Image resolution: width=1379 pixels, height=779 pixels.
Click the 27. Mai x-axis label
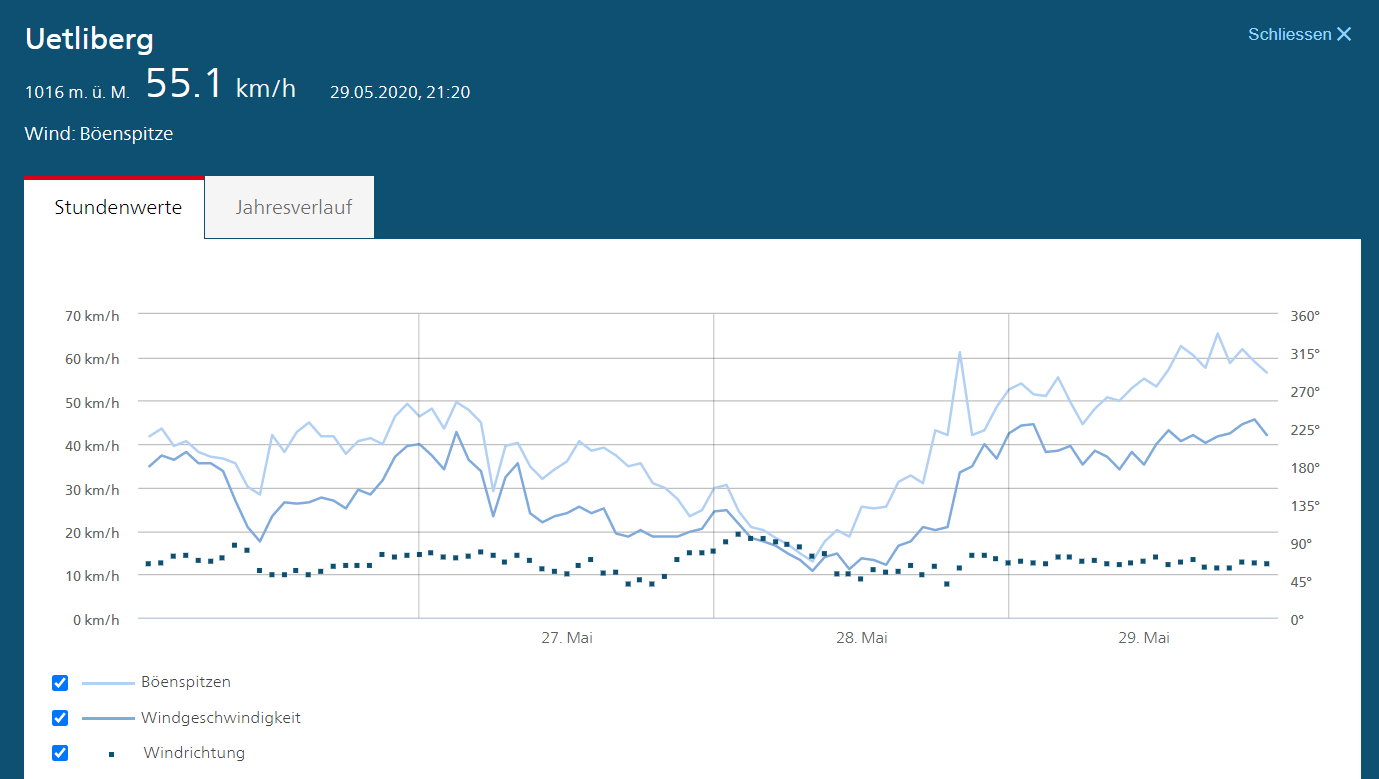(x=567, y=638)
